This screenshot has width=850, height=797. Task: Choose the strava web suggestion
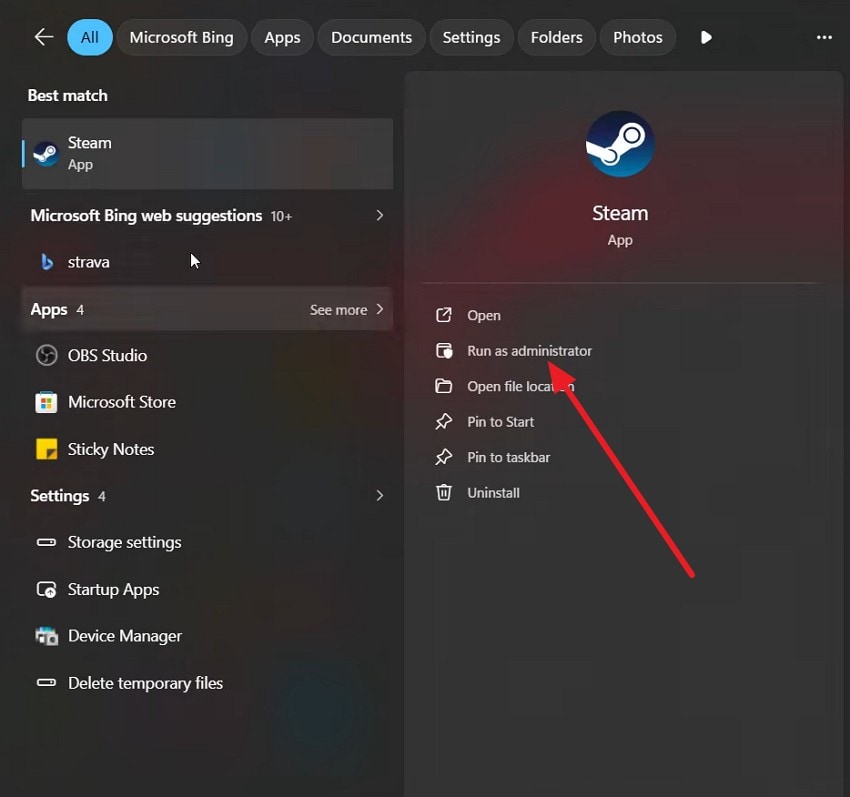pos(88,262)
